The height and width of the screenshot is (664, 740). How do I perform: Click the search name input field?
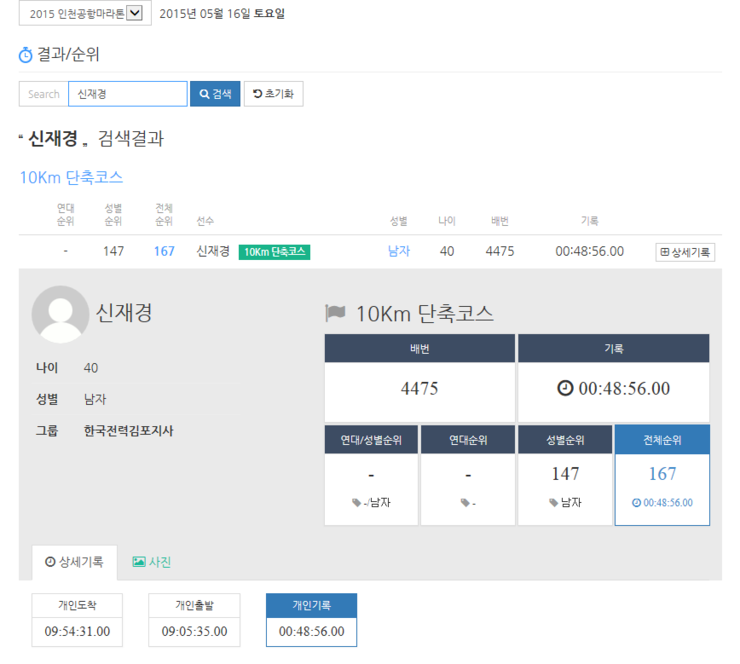tap(127, 94)
